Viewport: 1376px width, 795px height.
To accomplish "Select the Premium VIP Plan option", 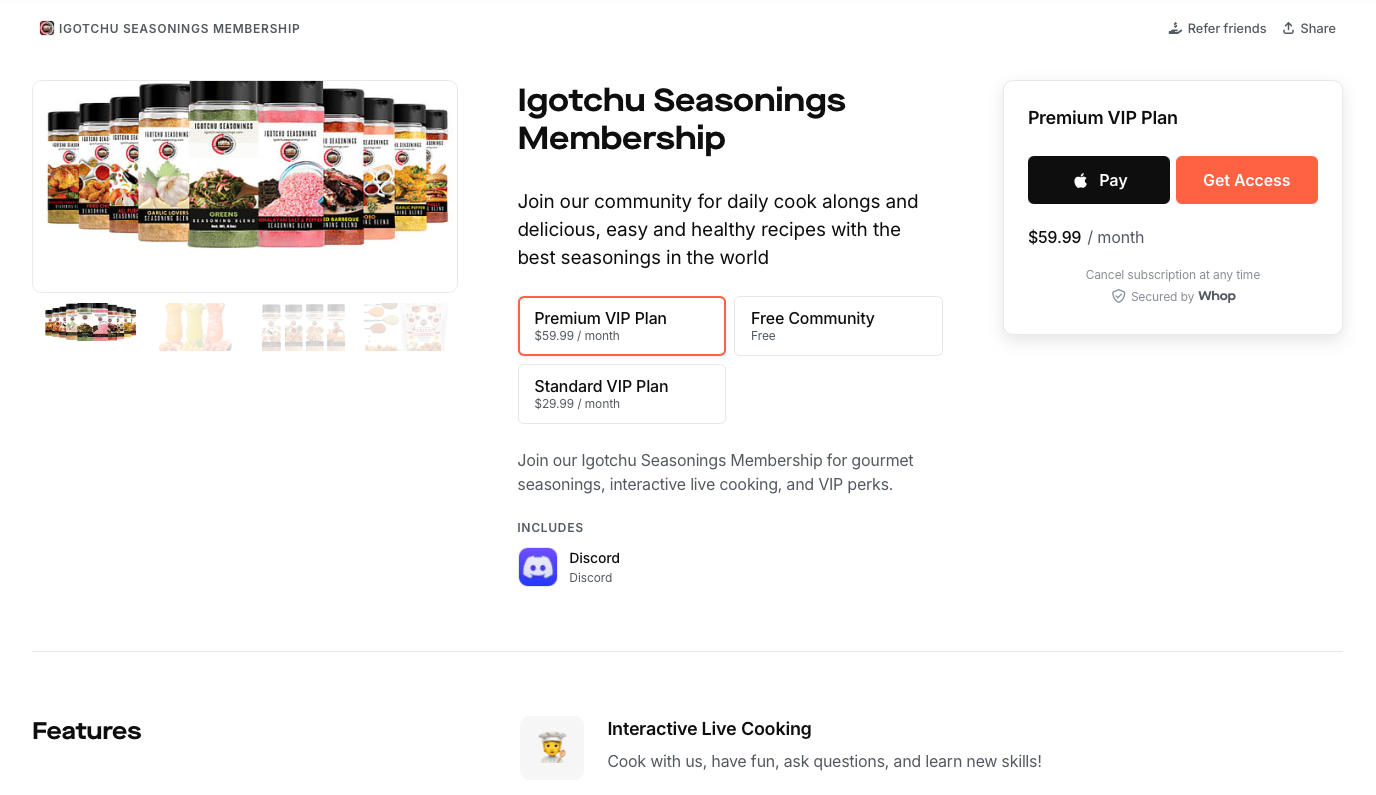I will [x=621, y=325].
